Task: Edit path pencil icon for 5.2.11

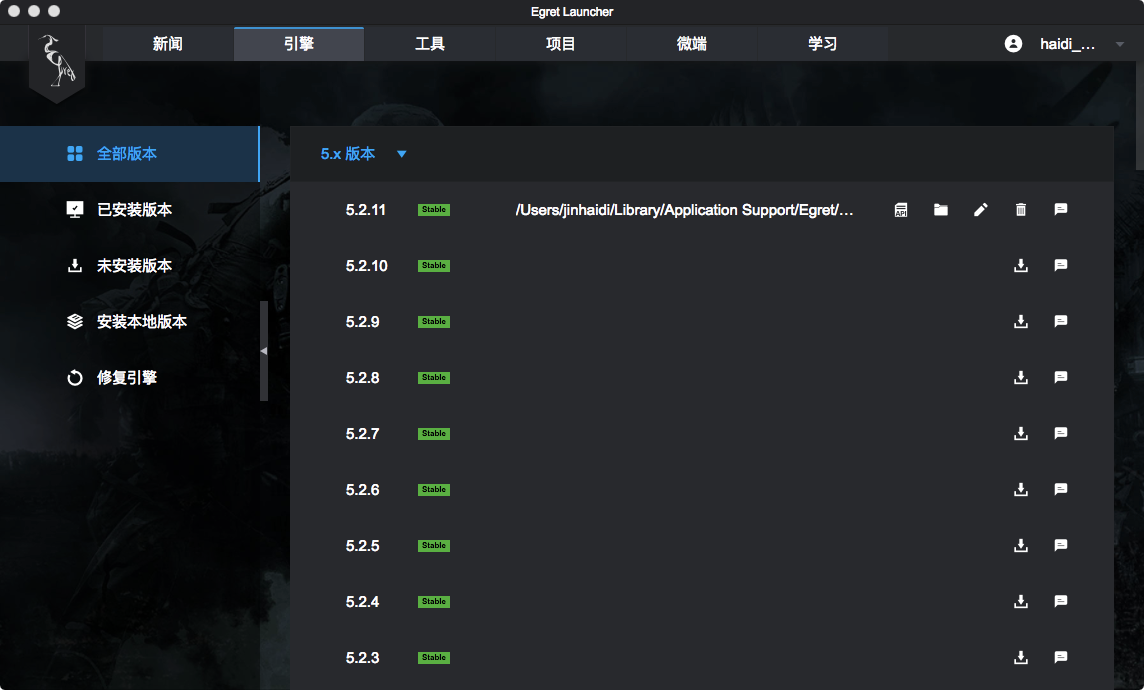Action: pos(981,210)
